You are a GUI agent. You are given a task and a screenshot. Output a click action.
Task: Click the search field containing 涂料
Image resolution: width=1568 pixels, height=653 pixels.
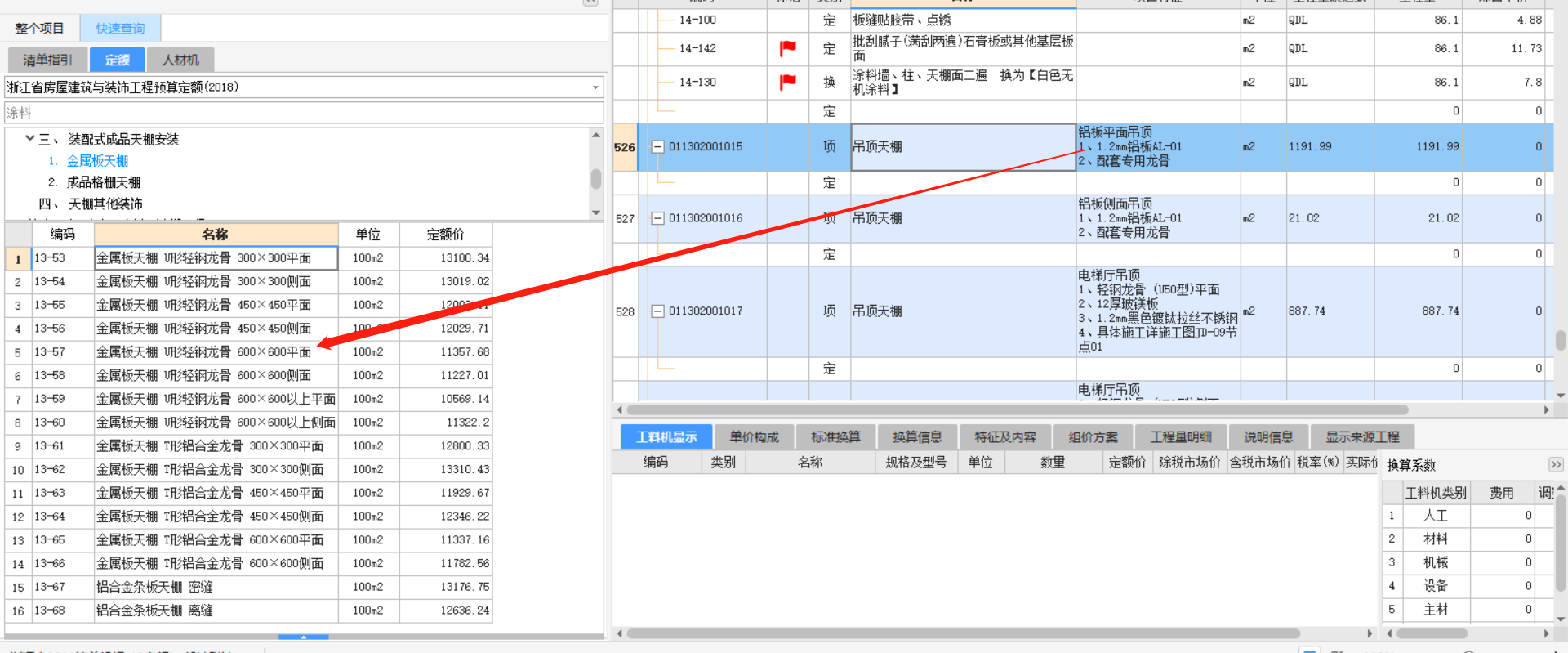[304, 113]
